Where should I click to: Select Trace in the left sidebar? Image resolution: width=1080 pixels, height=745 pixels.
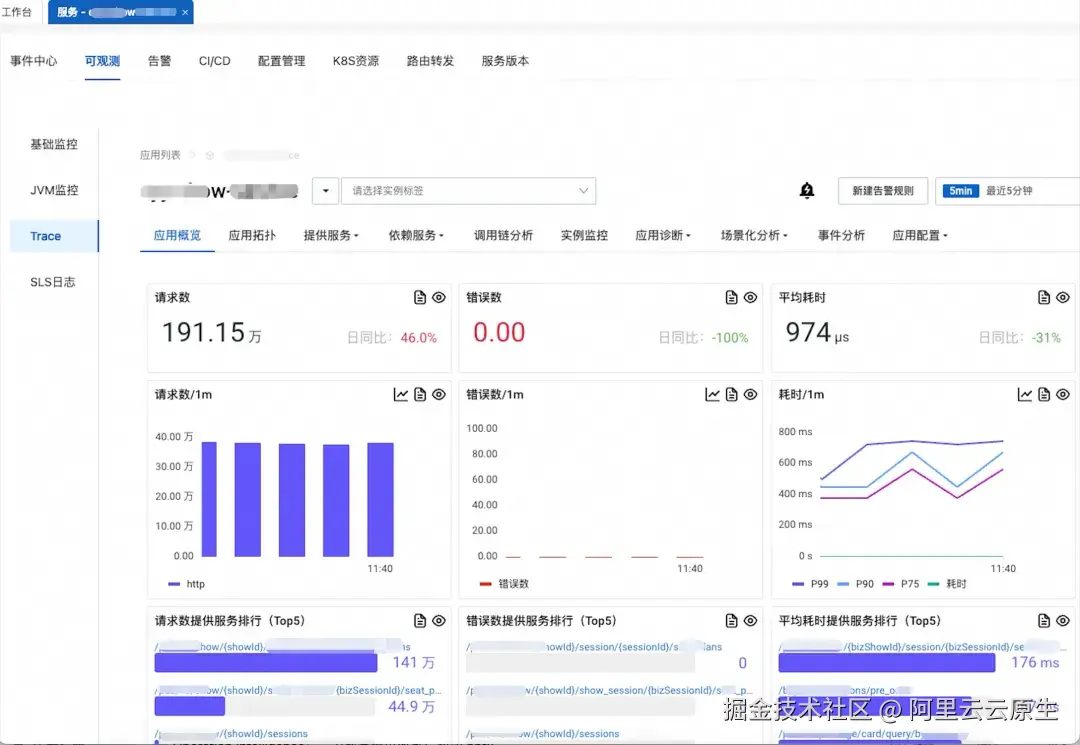click(45, 236)
